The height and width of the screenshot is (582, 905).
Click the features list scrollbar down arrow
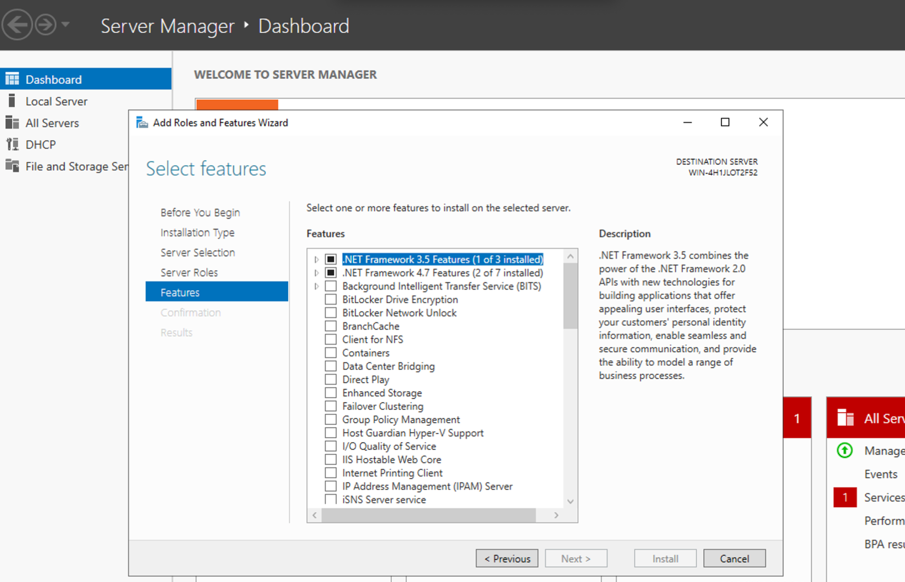(570, 499)
